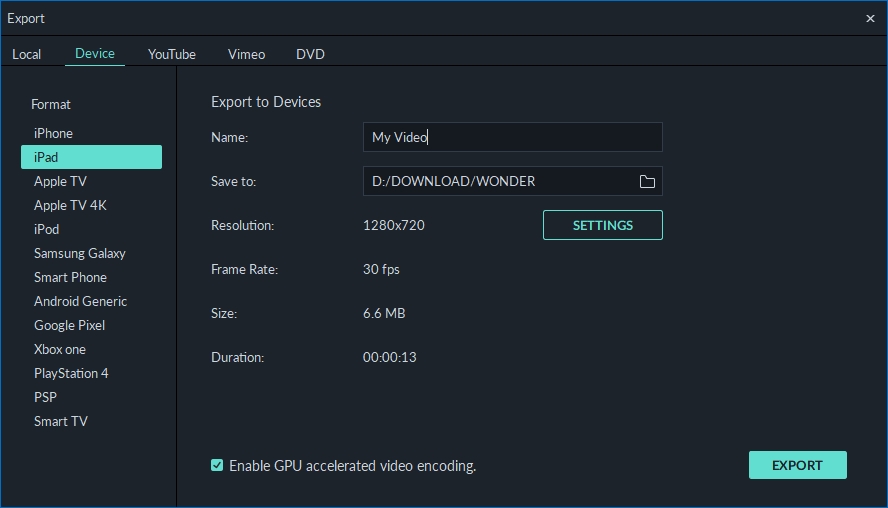The image size is (888, 508).
Task: Click the Name input field
Action: [512, 137]
